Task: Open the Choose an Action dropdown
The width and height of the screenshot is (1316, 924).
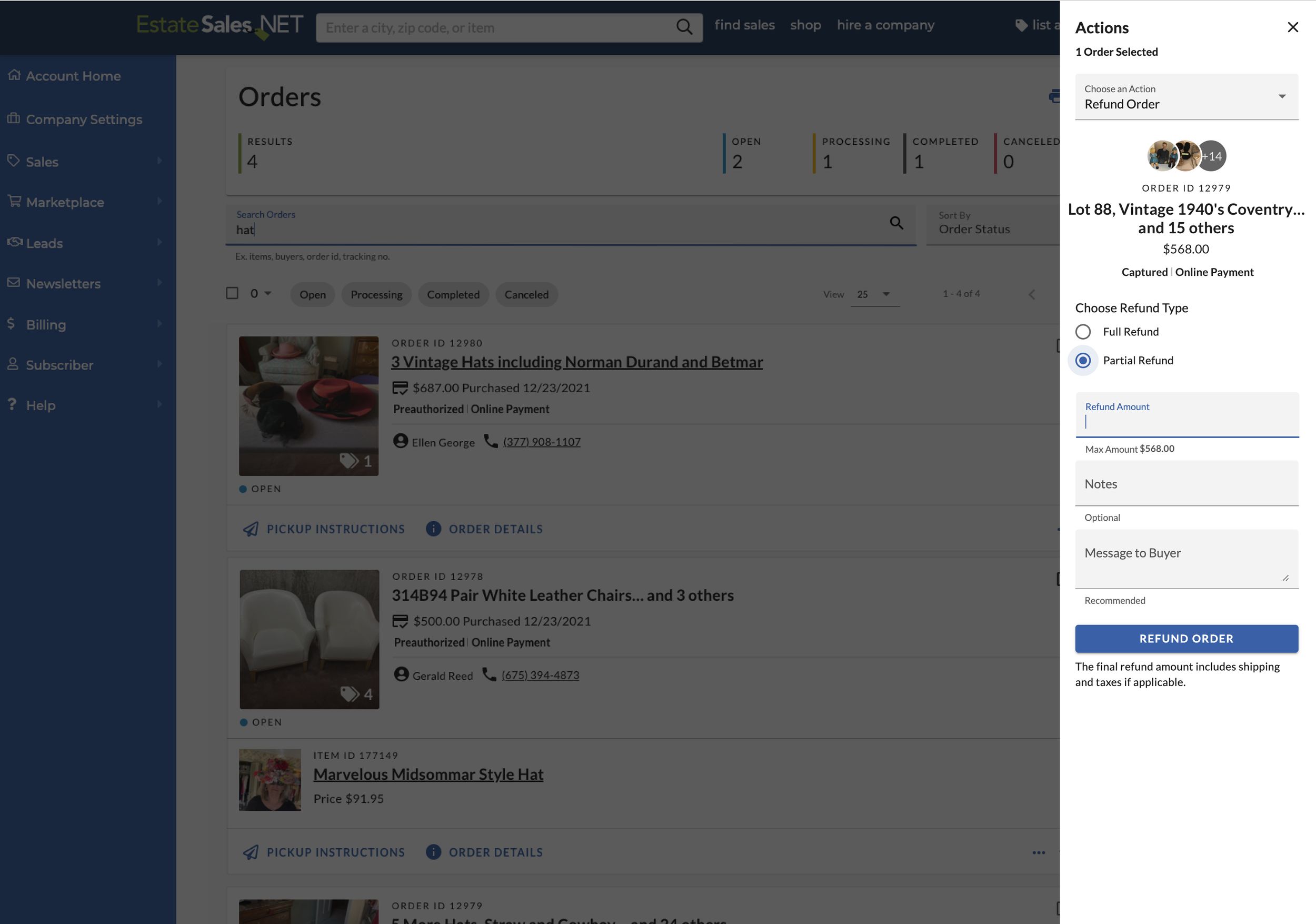Action: [1187, 97]
